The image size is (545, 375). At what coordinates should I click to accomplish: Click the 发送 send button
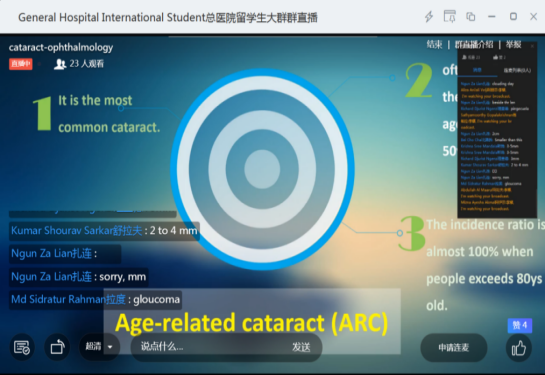pyautogui.click(x=301, y=347)
